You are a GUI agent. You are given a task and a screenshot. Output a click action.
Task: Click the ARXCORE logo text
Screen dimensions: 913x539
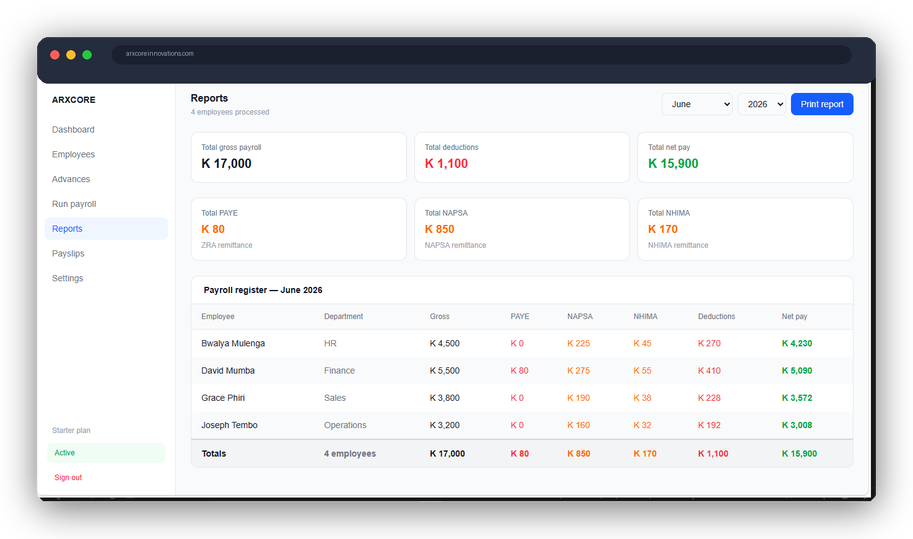(74, 100)
